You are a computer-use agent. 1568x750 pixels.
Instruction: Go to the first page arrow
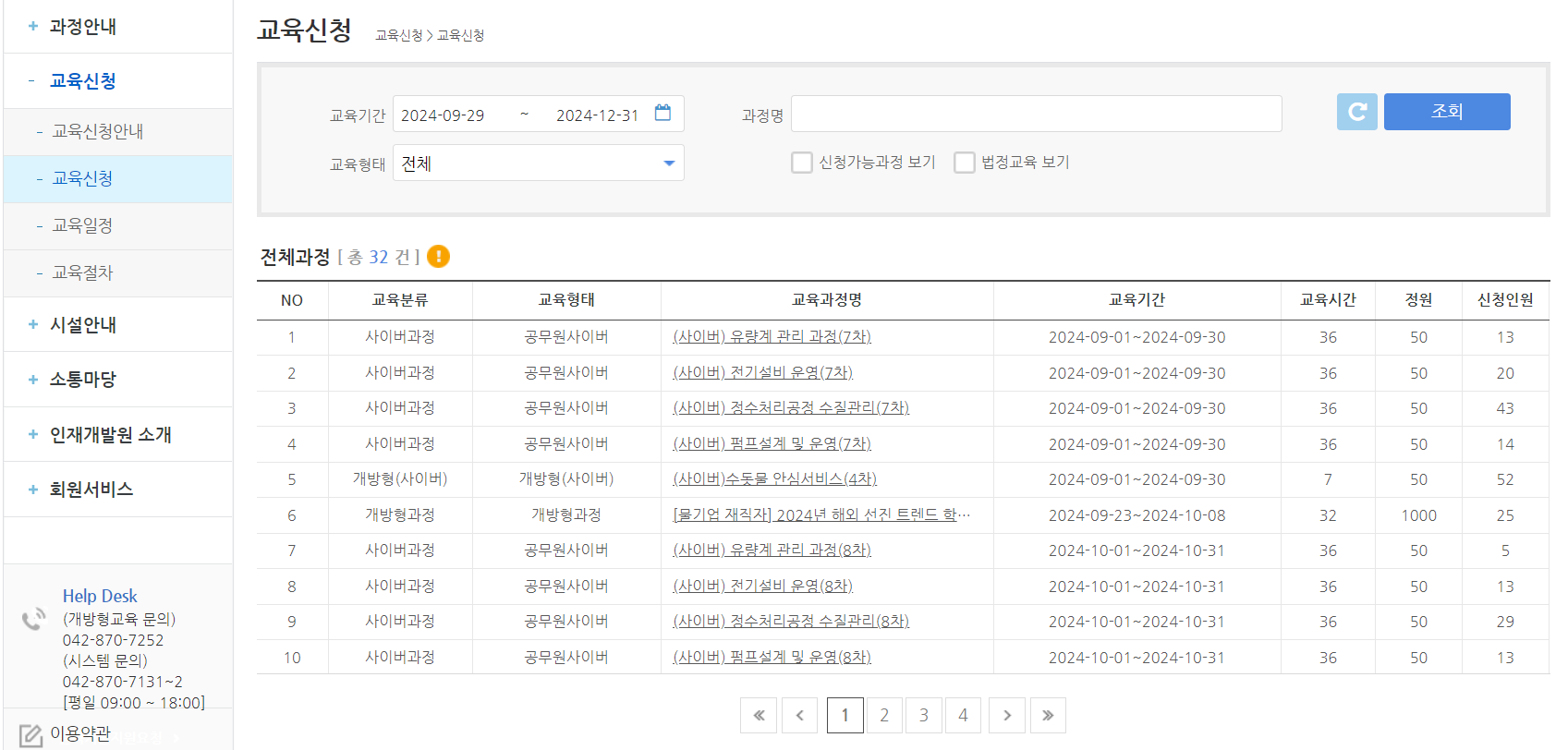coord(759,715)
